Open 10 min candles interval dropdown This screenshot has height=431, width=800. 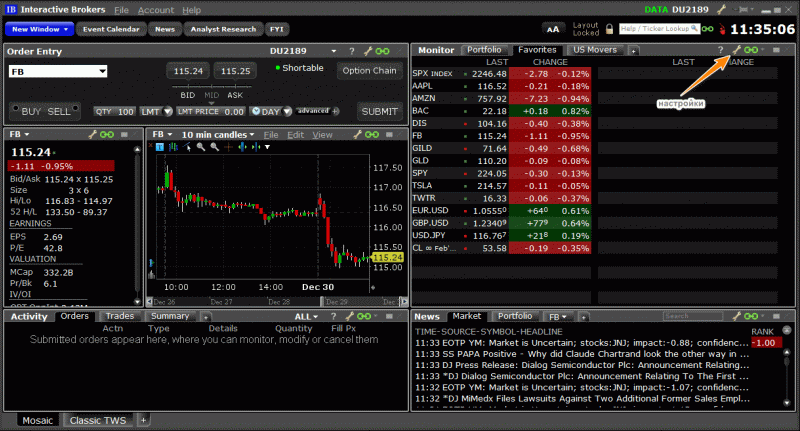click(218, 135)
